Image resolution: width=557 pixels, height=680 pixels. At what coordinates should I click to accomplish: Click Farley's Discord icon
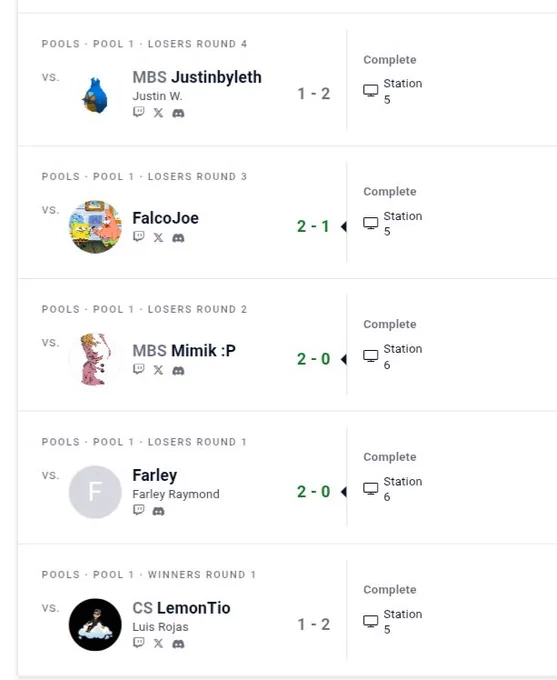(x=158, y=511)
